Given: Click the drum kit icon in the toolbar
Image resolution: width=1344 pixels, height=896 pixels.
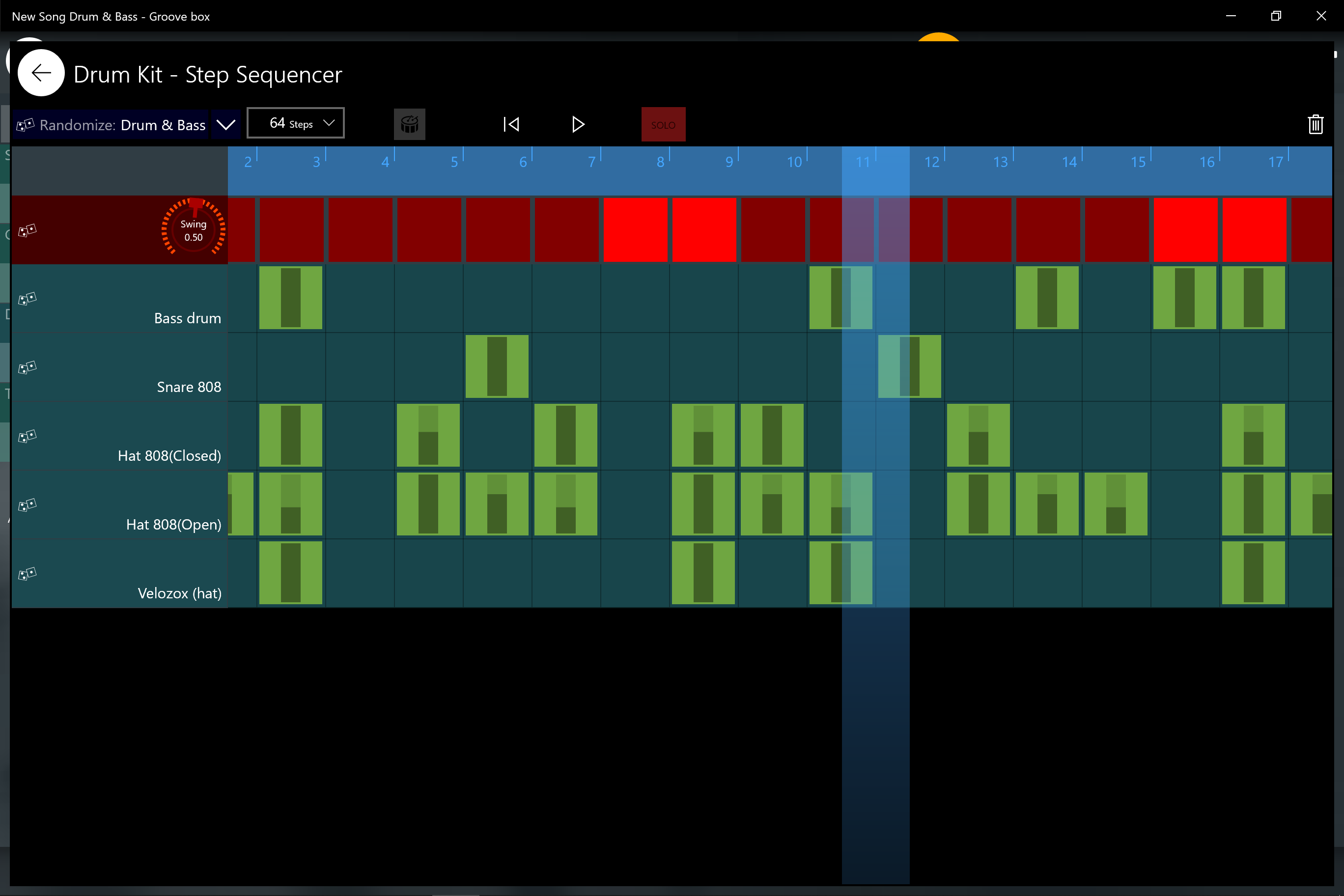Looking at the screenshot, I should click(409, 124).
